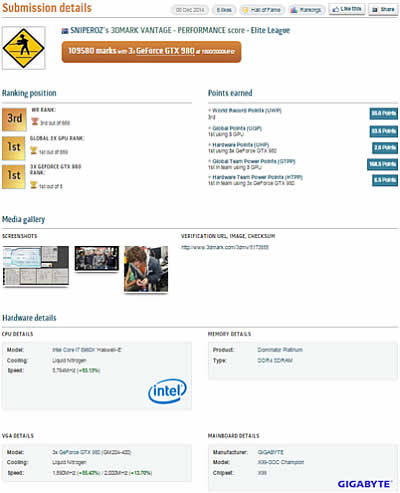Open the third media gallery photo
The height and width of the screenshot is (493, 400).
[x=146, y=269]
